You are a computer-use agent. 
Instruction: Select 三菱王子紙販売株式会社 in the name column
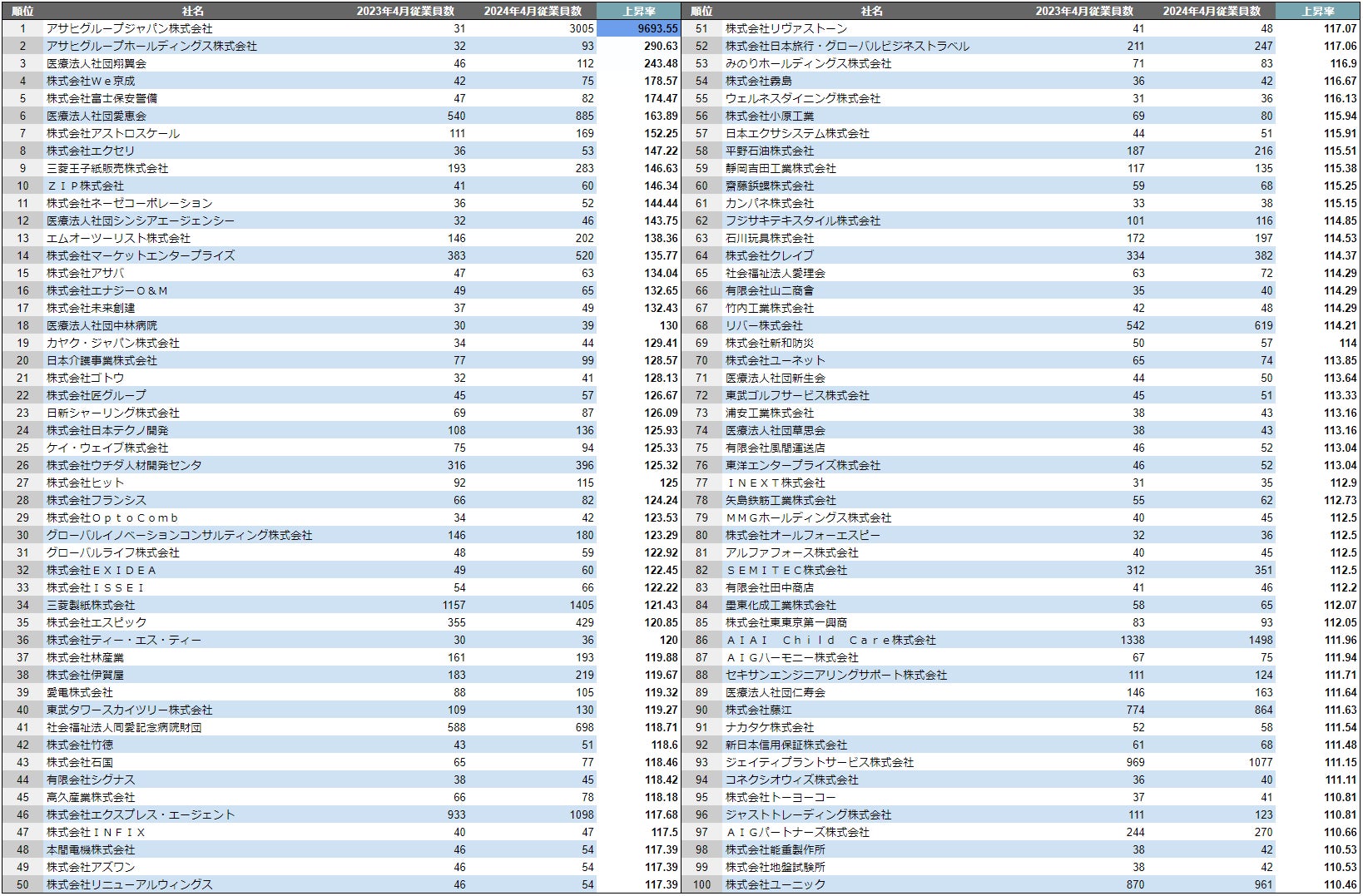107,168
